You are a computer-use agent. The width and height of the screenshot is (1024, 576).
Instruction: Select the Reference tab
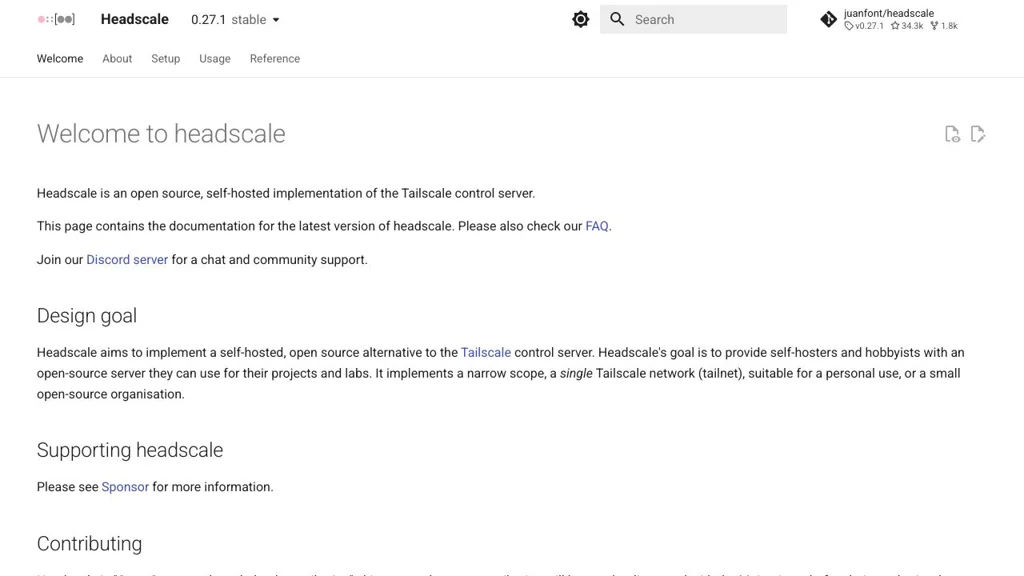[275, 59]
